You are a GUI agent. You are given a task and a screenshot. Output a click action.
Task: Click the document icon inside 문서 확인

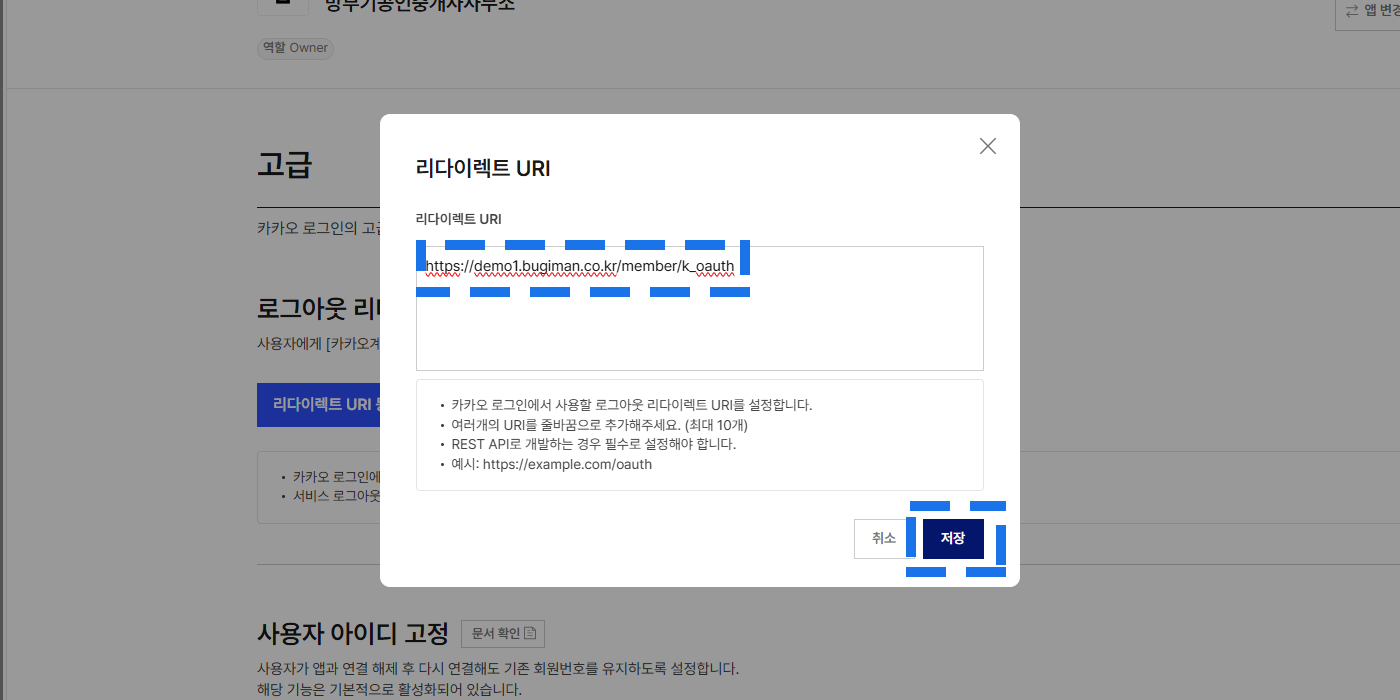click(x=530, y=633)
